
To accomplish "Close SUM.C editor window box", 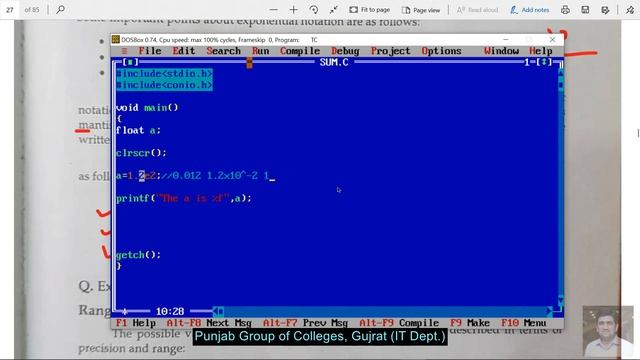I will (131, 62).
